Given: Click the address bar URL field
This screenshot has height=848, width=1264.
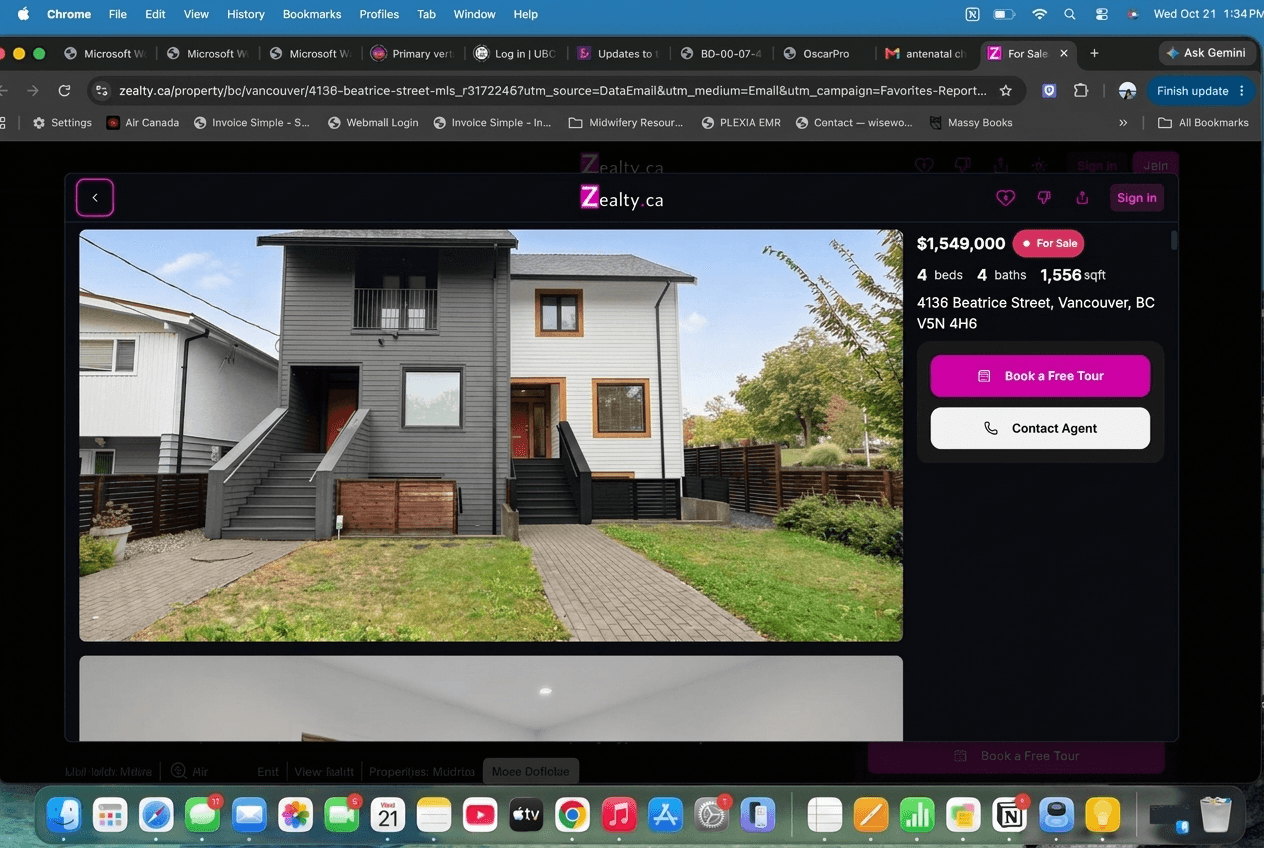Looking at the screenshot, I should click(x=553, y=91).
